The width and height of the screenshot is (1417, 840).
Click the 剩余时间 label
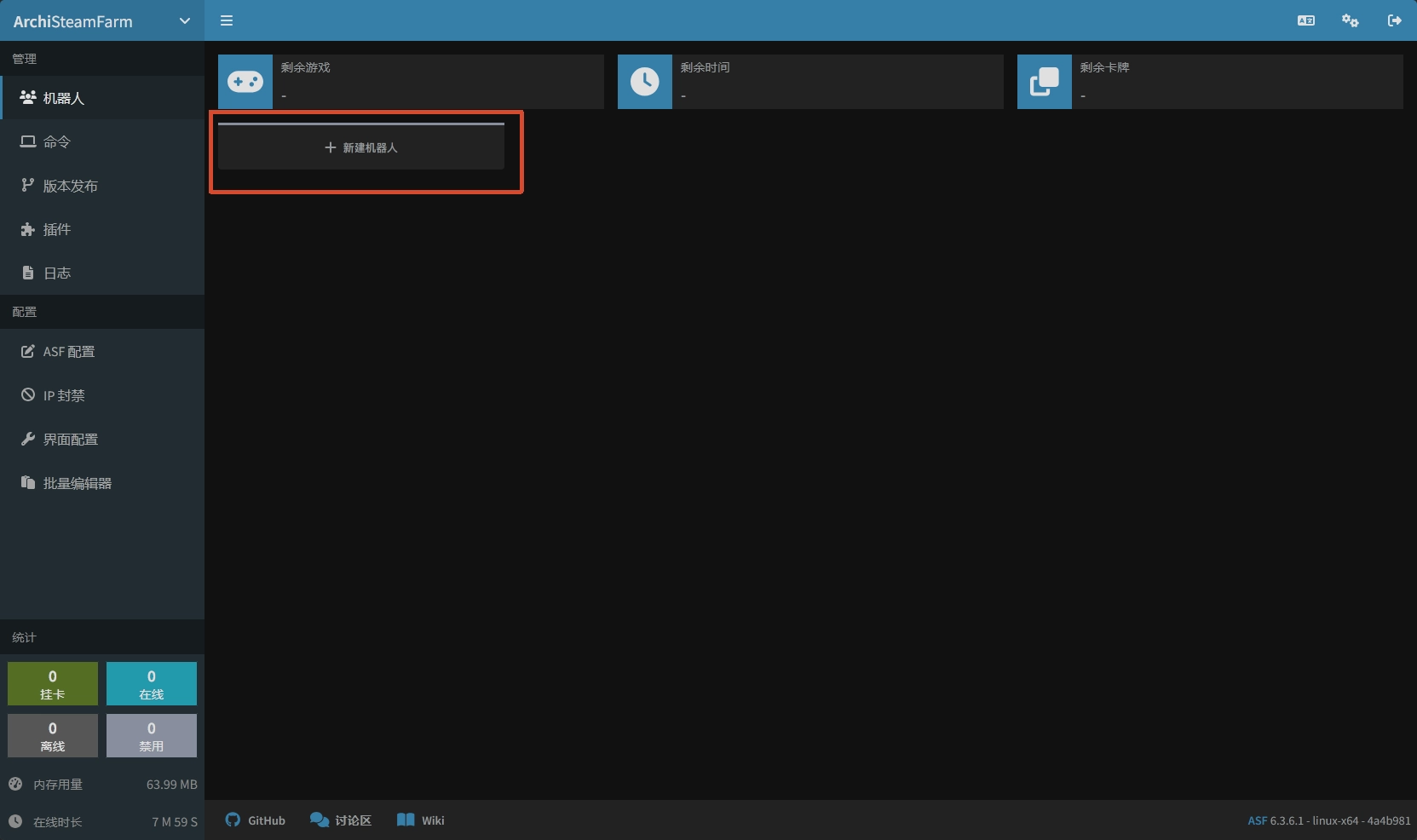[x=705, y=67]
